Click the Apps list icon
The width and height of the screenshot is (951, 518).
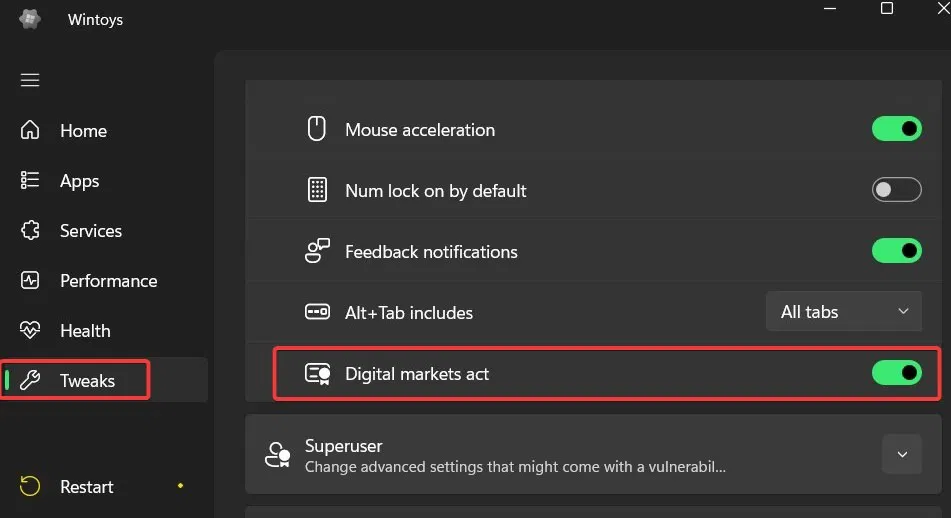[x=30, y=181]
